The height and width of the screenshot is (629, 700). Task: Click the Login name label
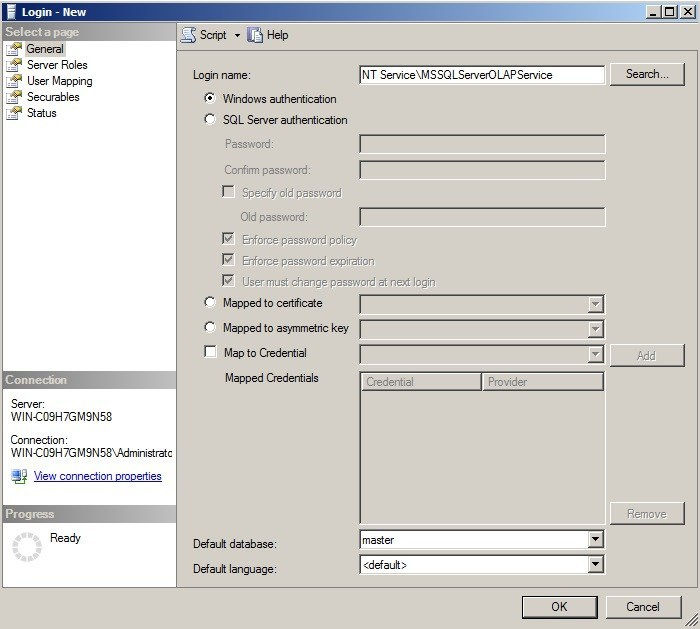pyautogui.click(x=222, y=75)
